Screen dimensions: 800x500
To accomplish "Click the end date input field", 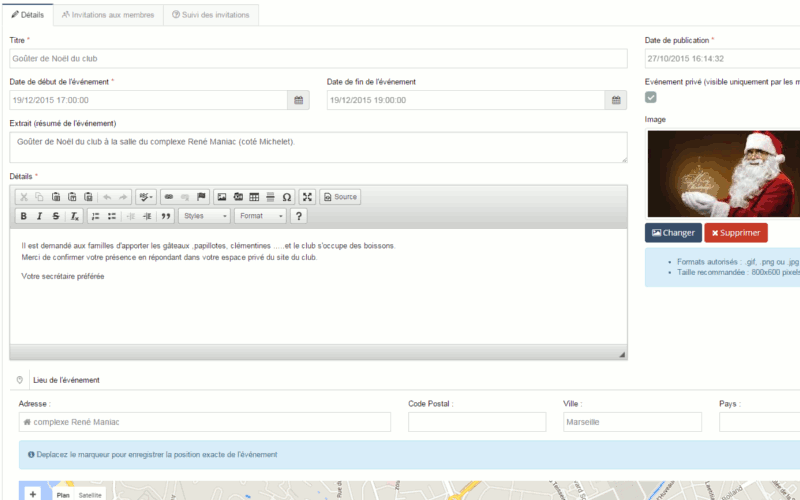I will (466, 100).
